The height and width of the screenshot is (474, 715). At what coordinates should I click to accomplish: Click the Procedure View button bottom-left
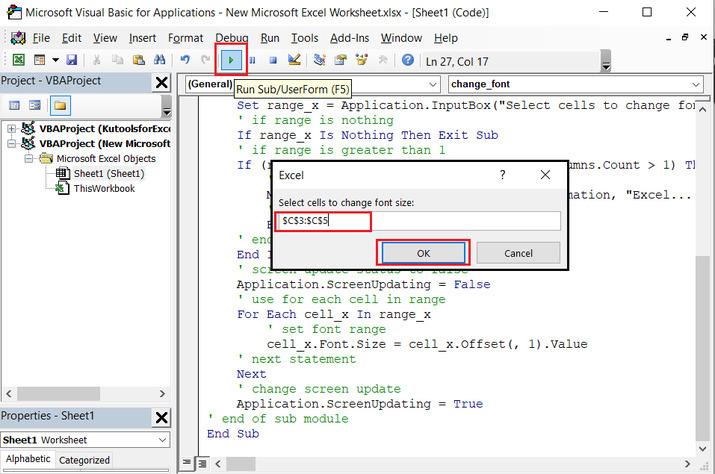187,463
